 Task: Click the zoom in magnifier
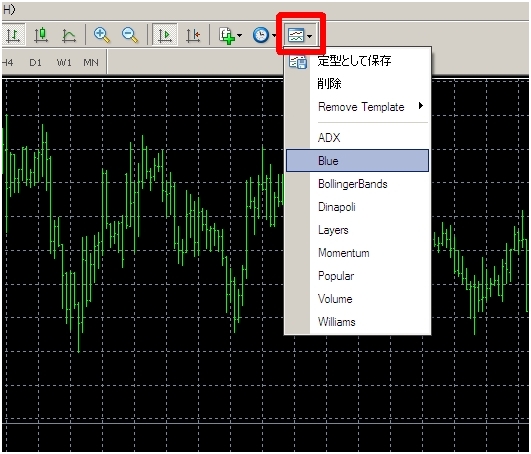(x=102, y=35)
